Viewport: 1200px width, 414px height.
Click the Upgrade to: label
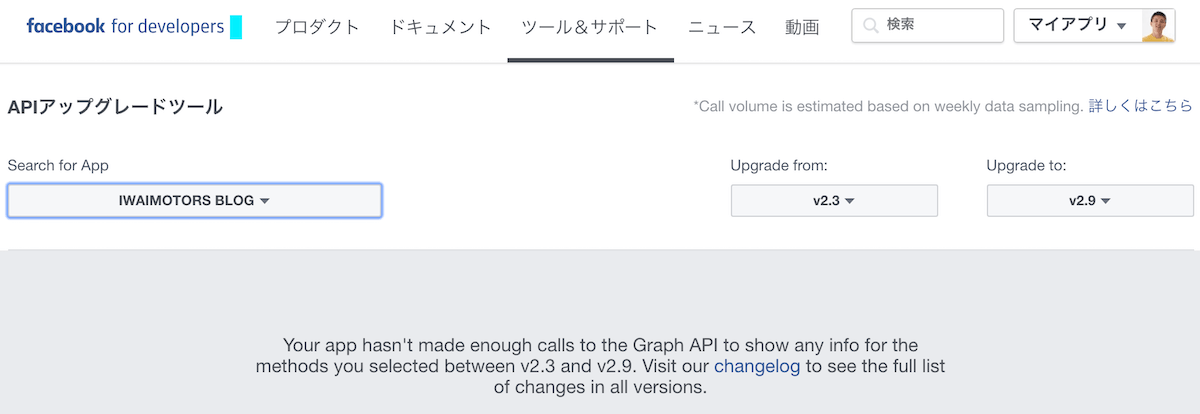tap(1027, 165)
